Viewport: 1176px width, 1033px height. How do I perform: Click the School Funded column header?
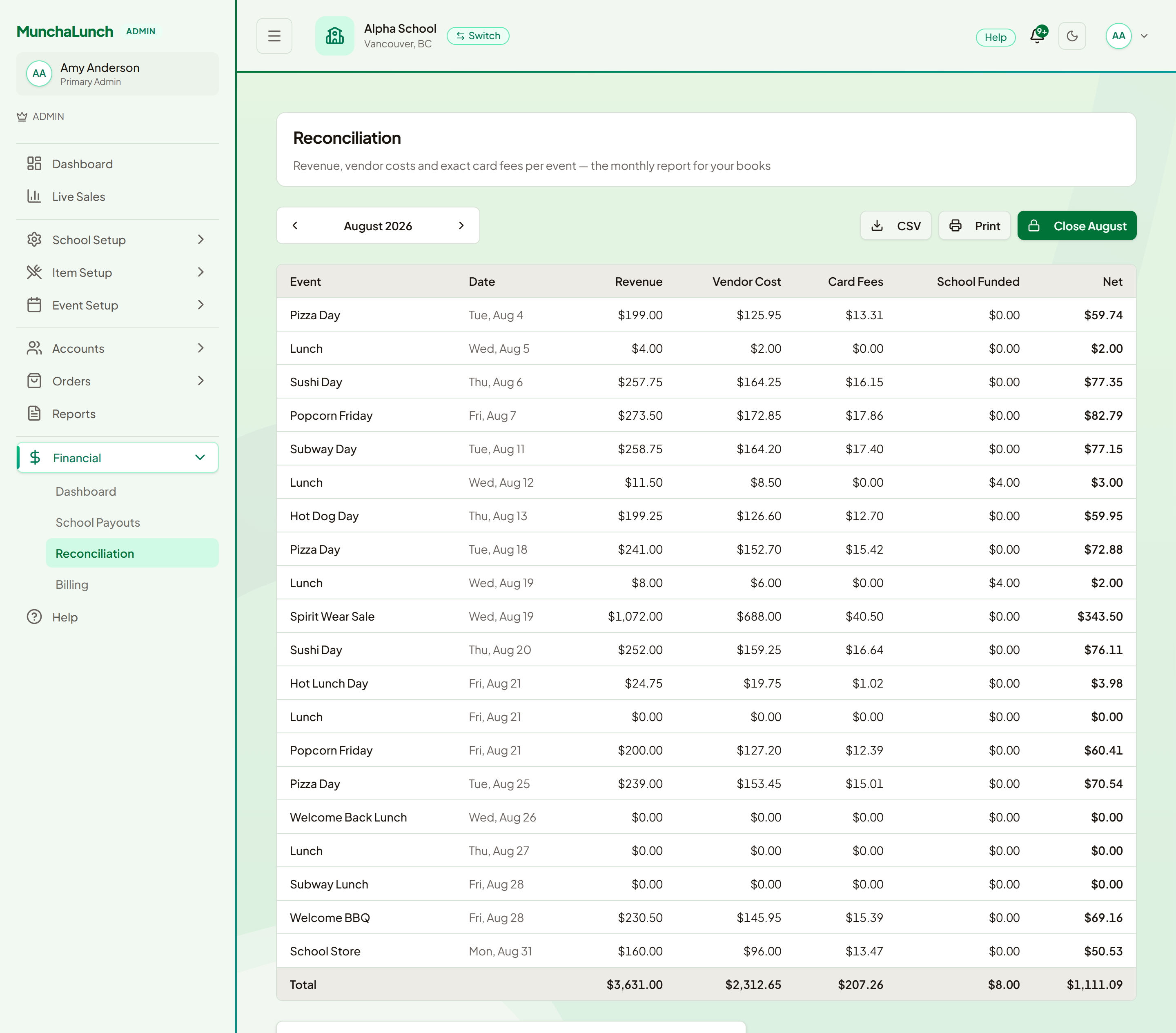click(x=978, y=282)
